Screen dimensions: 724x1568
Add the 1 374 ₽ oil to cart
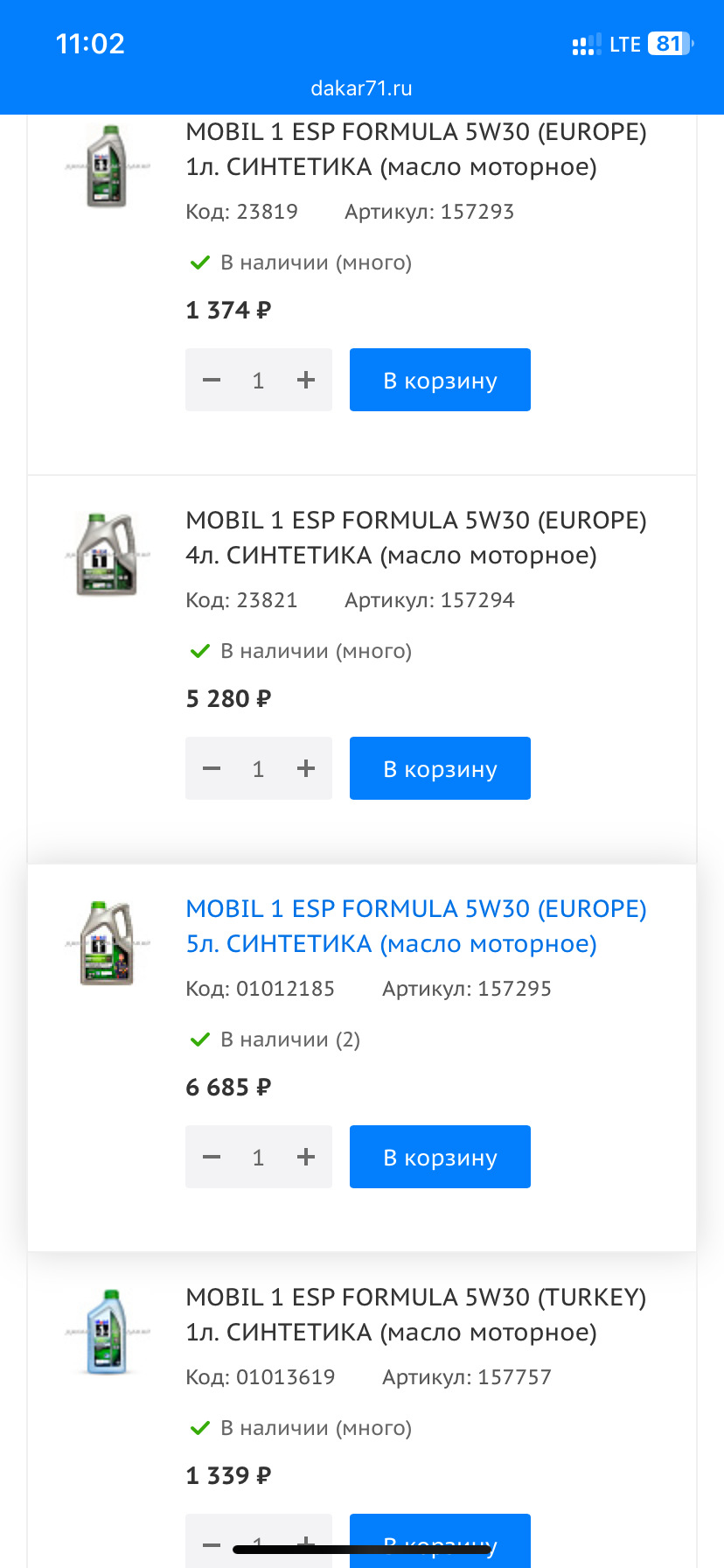(x=440, y=380)
